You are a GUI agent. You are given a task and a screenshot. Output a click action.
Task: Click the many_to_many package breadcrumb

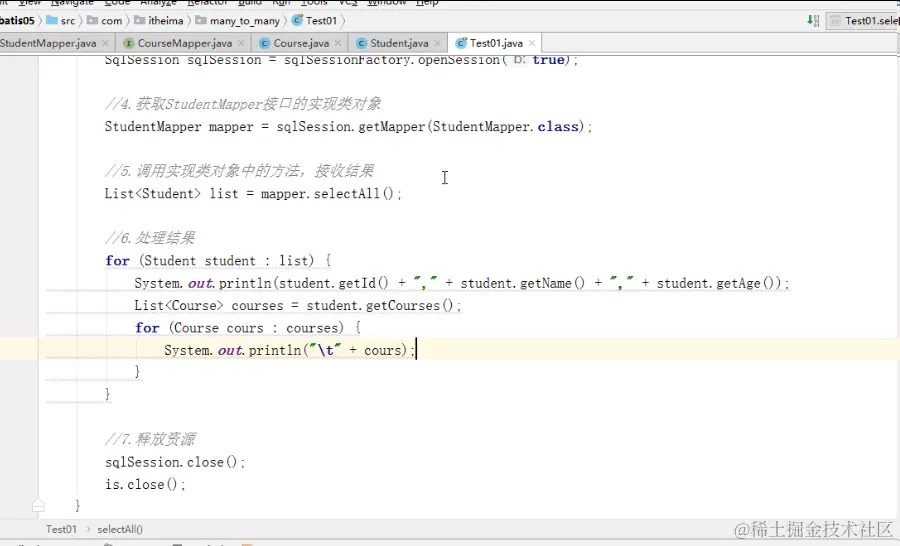click(x=238, y=21)
